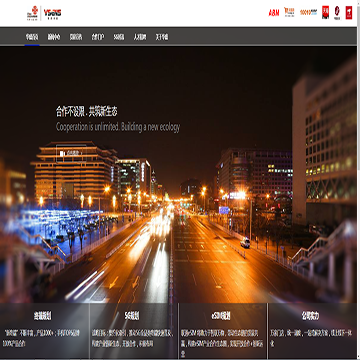Open the last bottom feature card
This screenshot has width=360, height=360.
[x=312, y=331]
